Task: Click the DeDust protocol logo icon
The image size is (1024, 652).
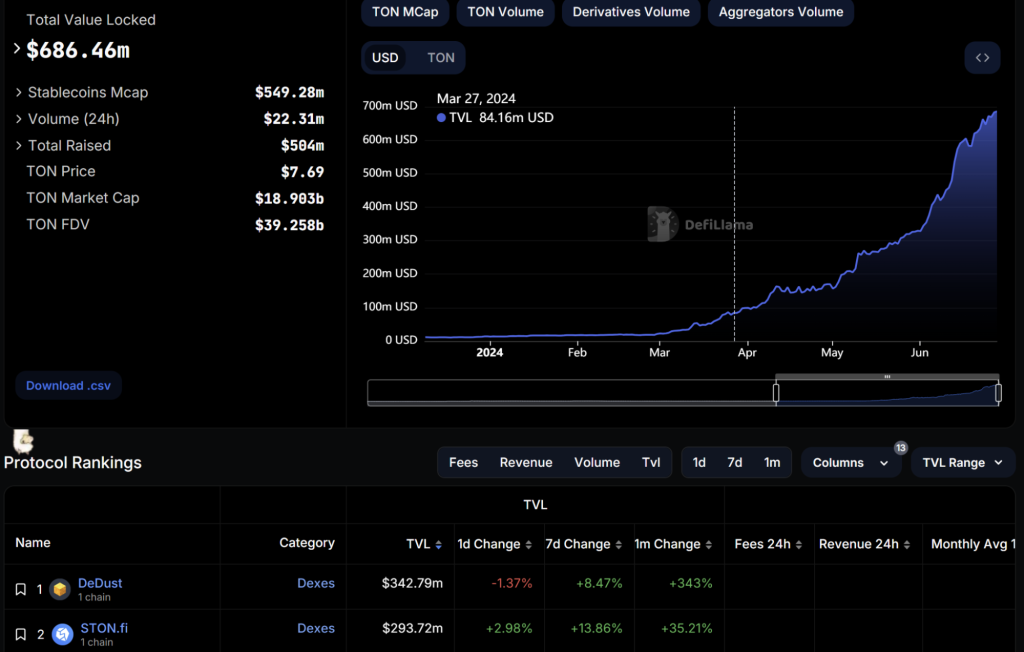Action: click(x=60, y=590)
